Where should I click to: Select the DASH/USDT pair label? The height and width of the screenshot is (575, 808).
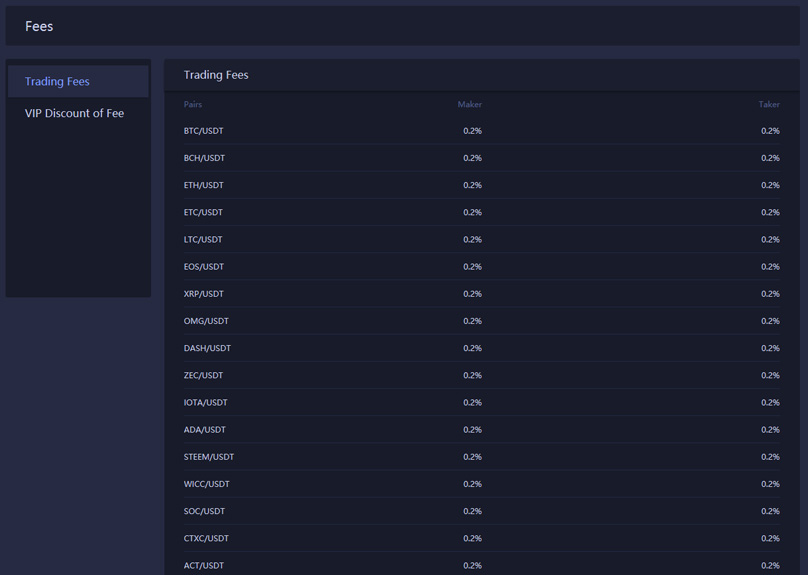[x=207, y=348]
